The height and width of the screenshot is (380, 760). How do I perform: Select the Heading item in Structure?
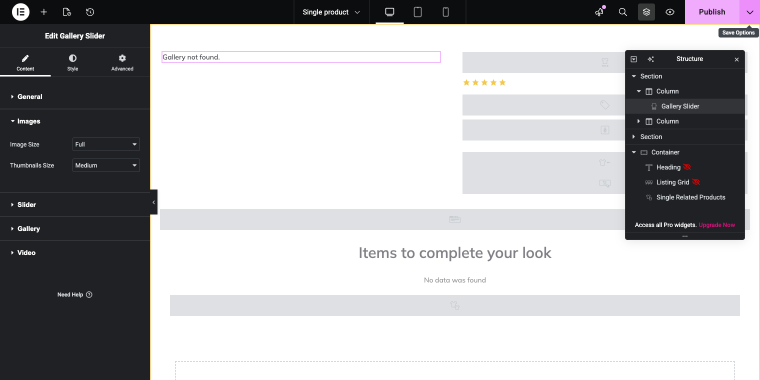(668, 167)
